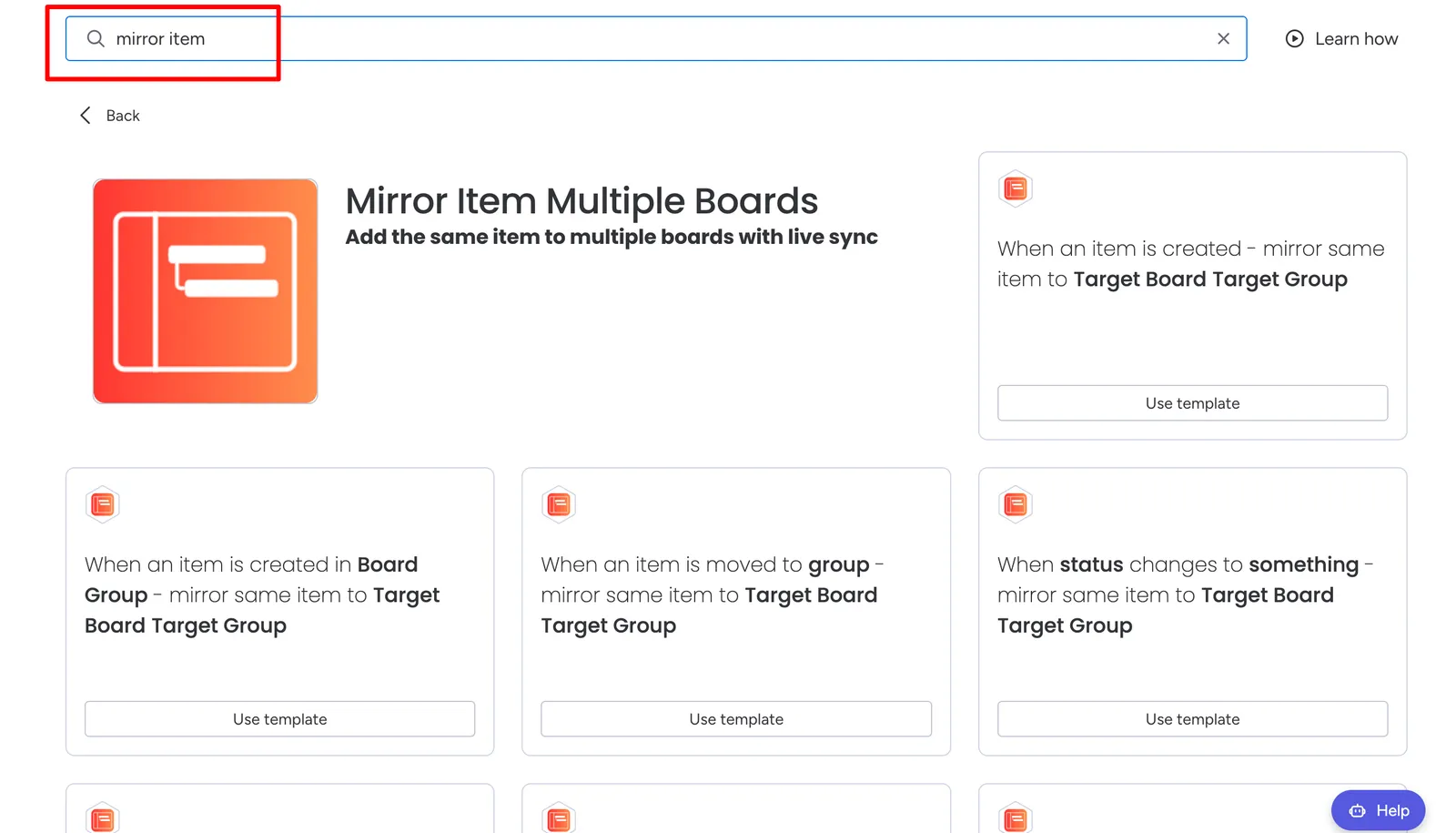The width and height of the screenshot is (1456, 833).
Task: Click the app icon on the bottom-left partial card
Action: click(x=103, y=818)
